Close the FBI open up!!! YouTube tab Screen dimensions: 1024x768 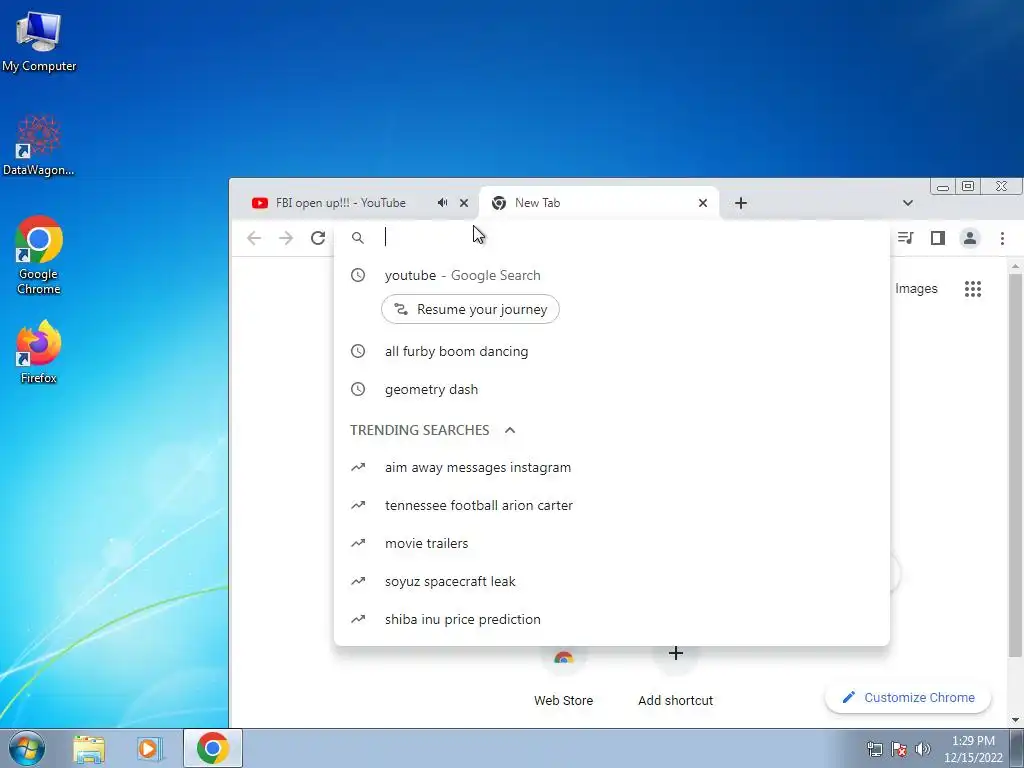click(464, 203)
